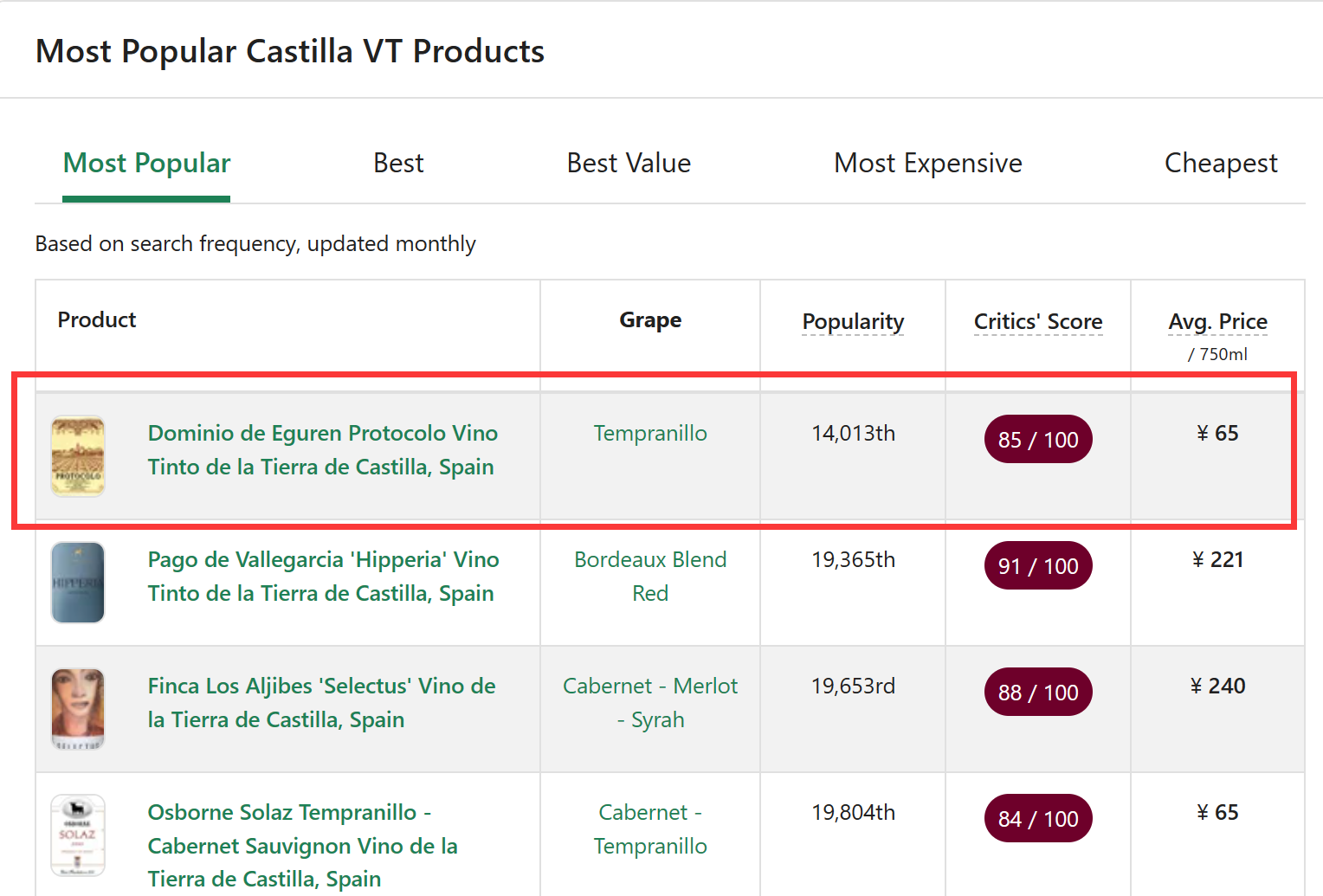Click the 91 / 100 critics score badge
Image resolution: width=1323 pixels, height=896 pixels.
point(1037,566)
